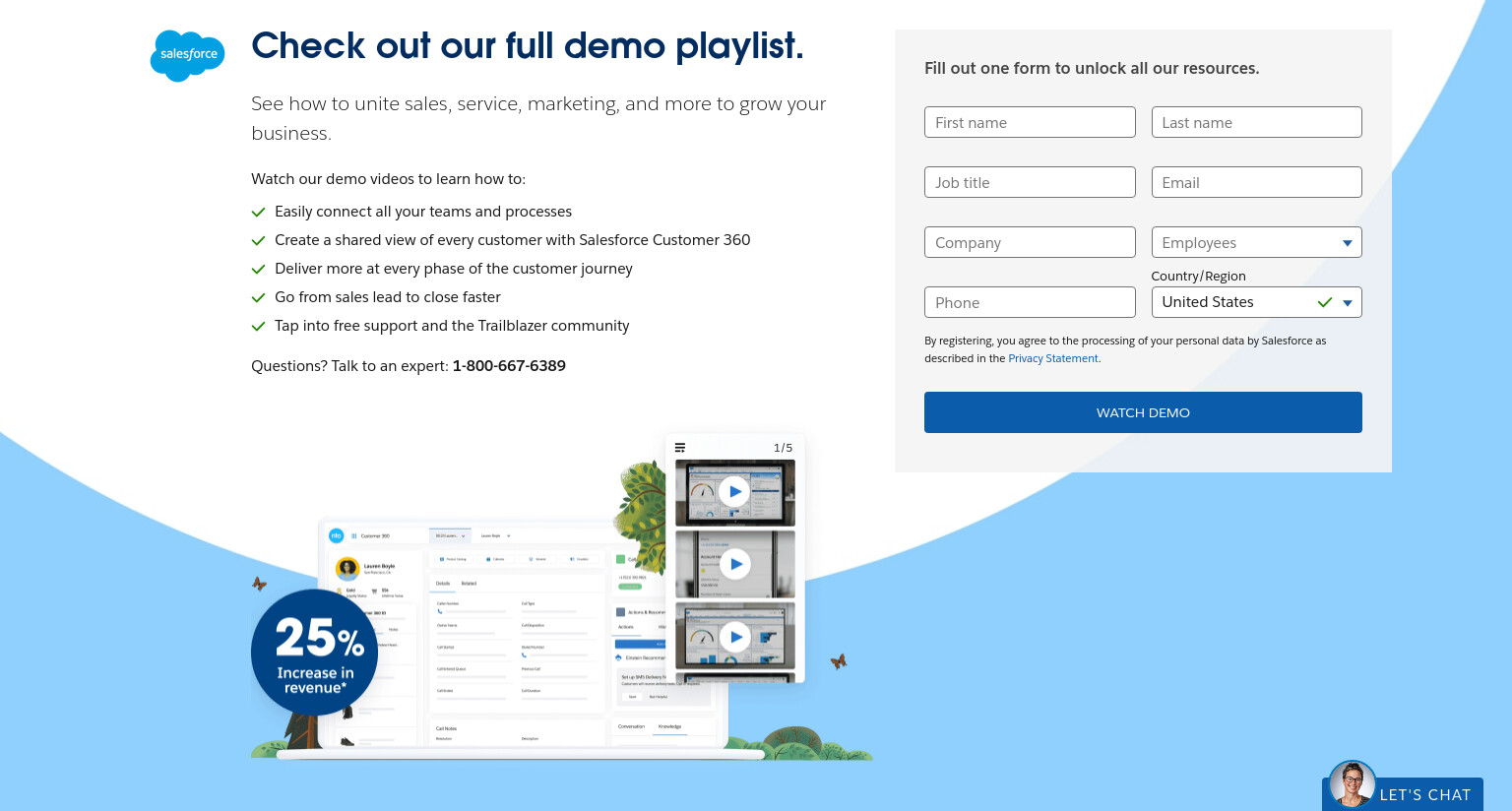Open the Privacy Statement link
Image resolution: width=1512 pixels, height=811 pixels.
(x=1052, y=358)
